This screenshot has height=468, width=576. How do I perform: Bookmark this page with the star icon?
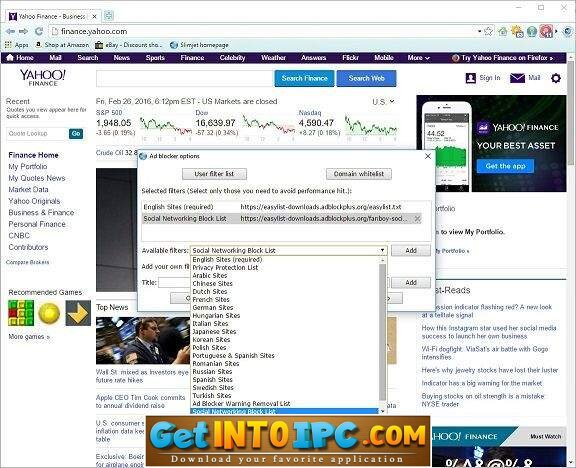click(489, 31)
